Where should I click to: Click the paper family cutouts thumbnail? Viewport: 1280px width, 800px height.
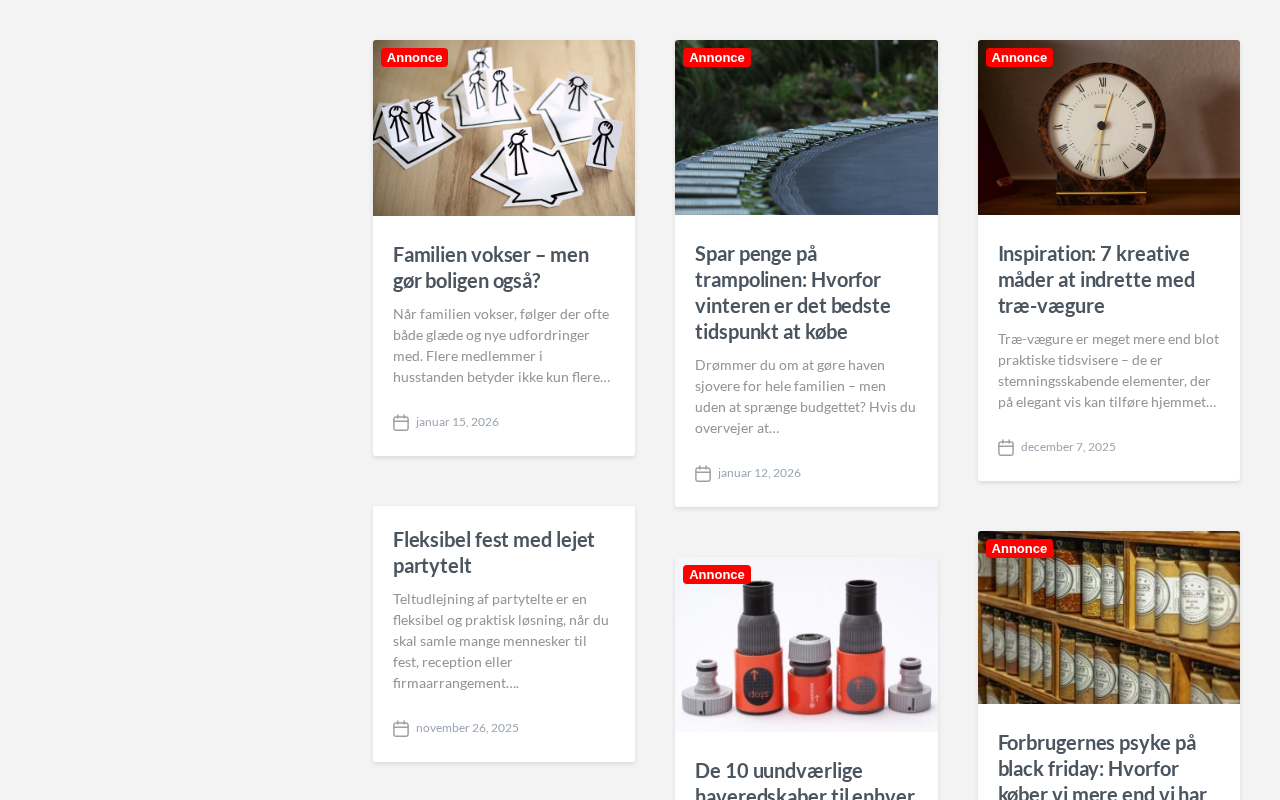click(504, 128)
